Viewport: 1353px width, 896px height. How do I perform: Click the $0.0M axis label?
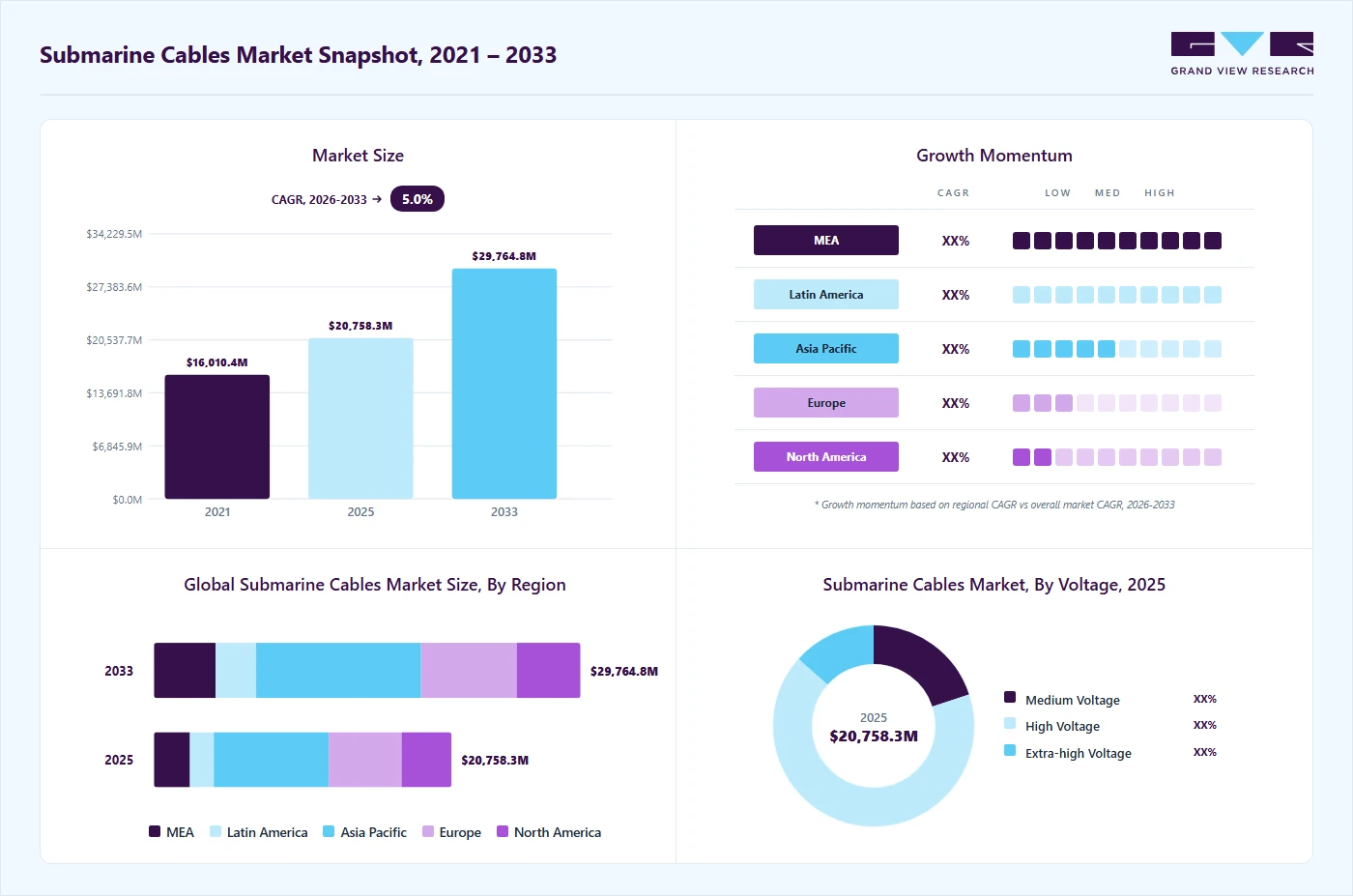pos(128,500)
